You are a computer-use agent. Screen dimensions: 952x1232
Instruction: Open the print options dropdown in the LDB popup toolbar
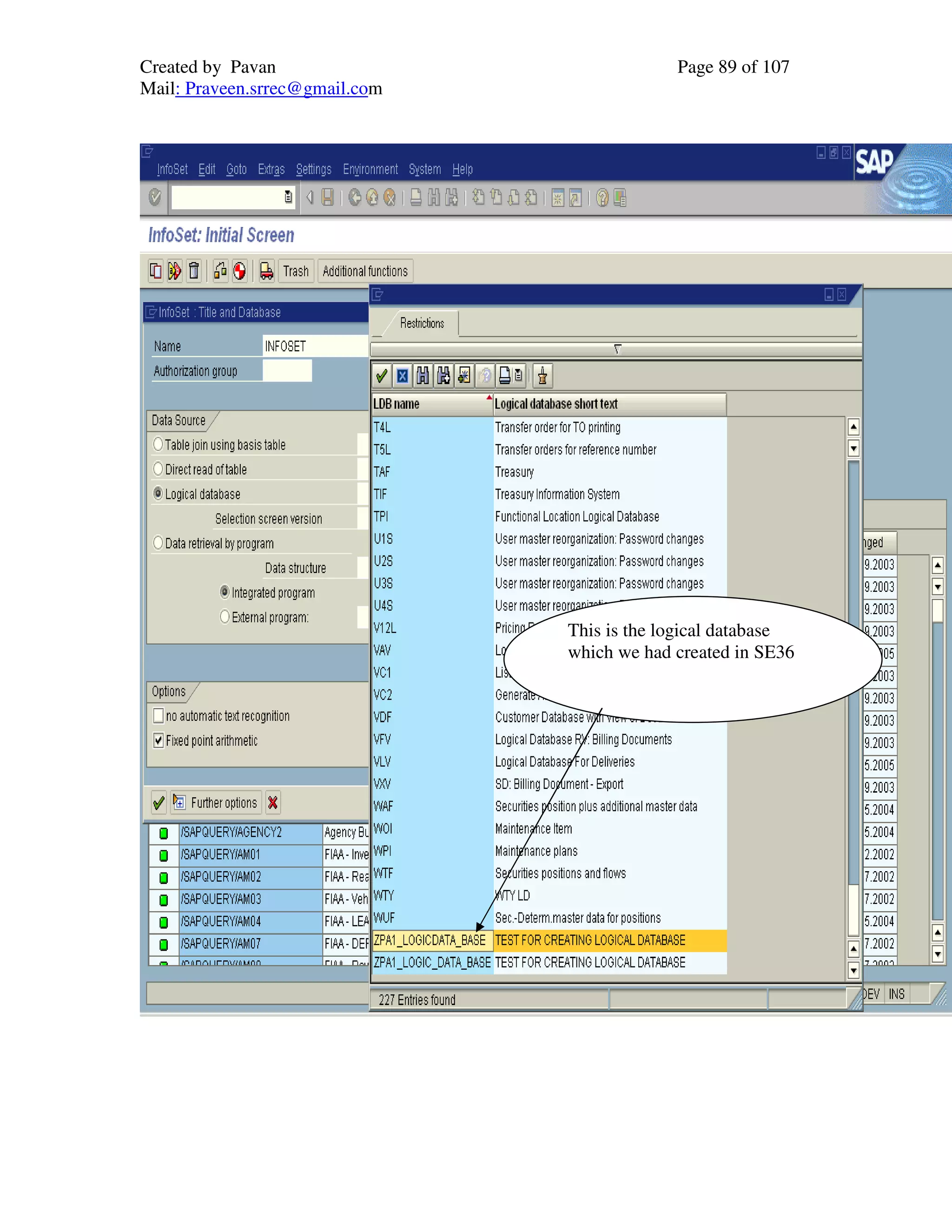pos(518,376)
